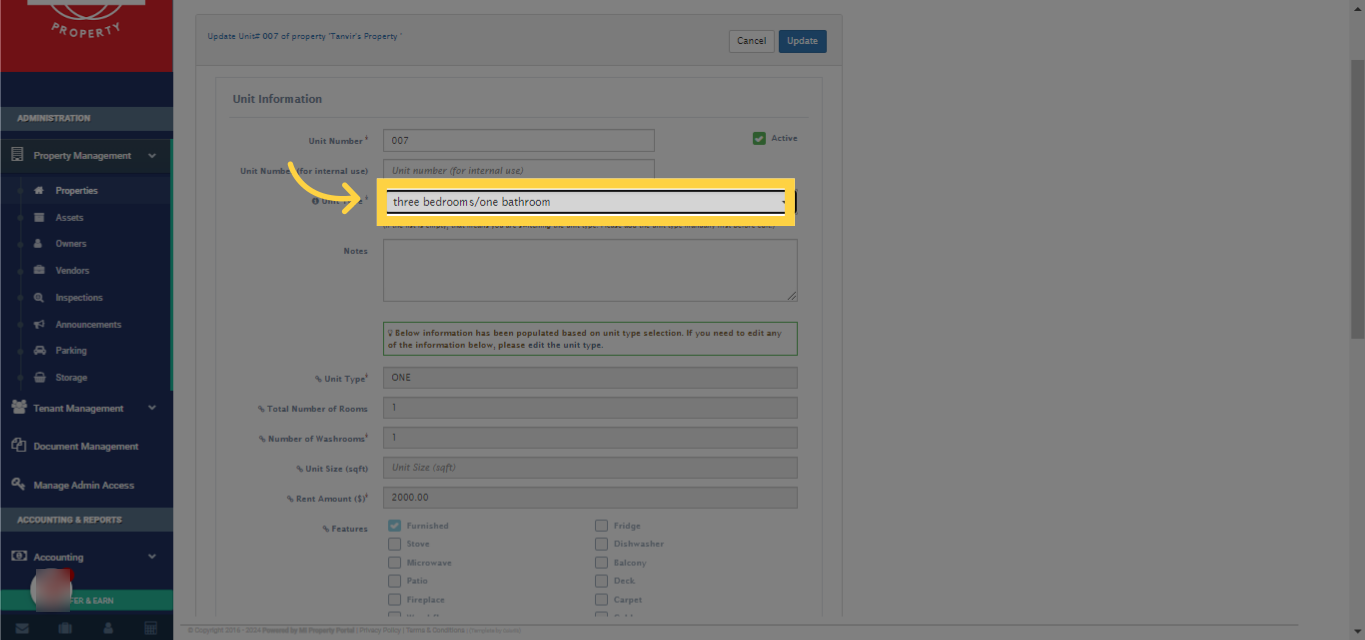Click the Manage Admin Access key icon

(x=18, y=484)
